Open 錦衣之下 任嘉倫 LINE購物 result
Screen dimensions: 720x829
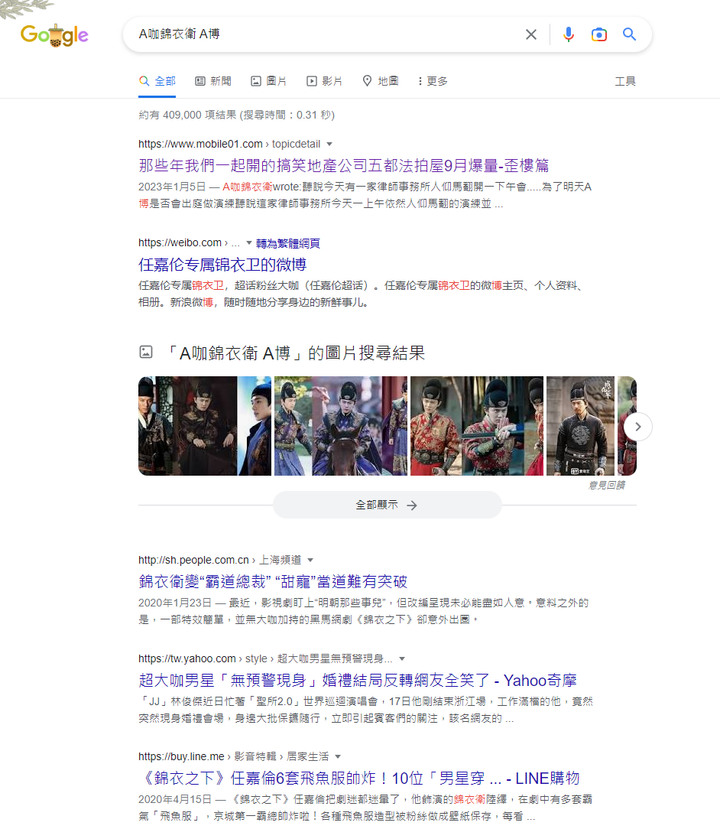[359, 778]
